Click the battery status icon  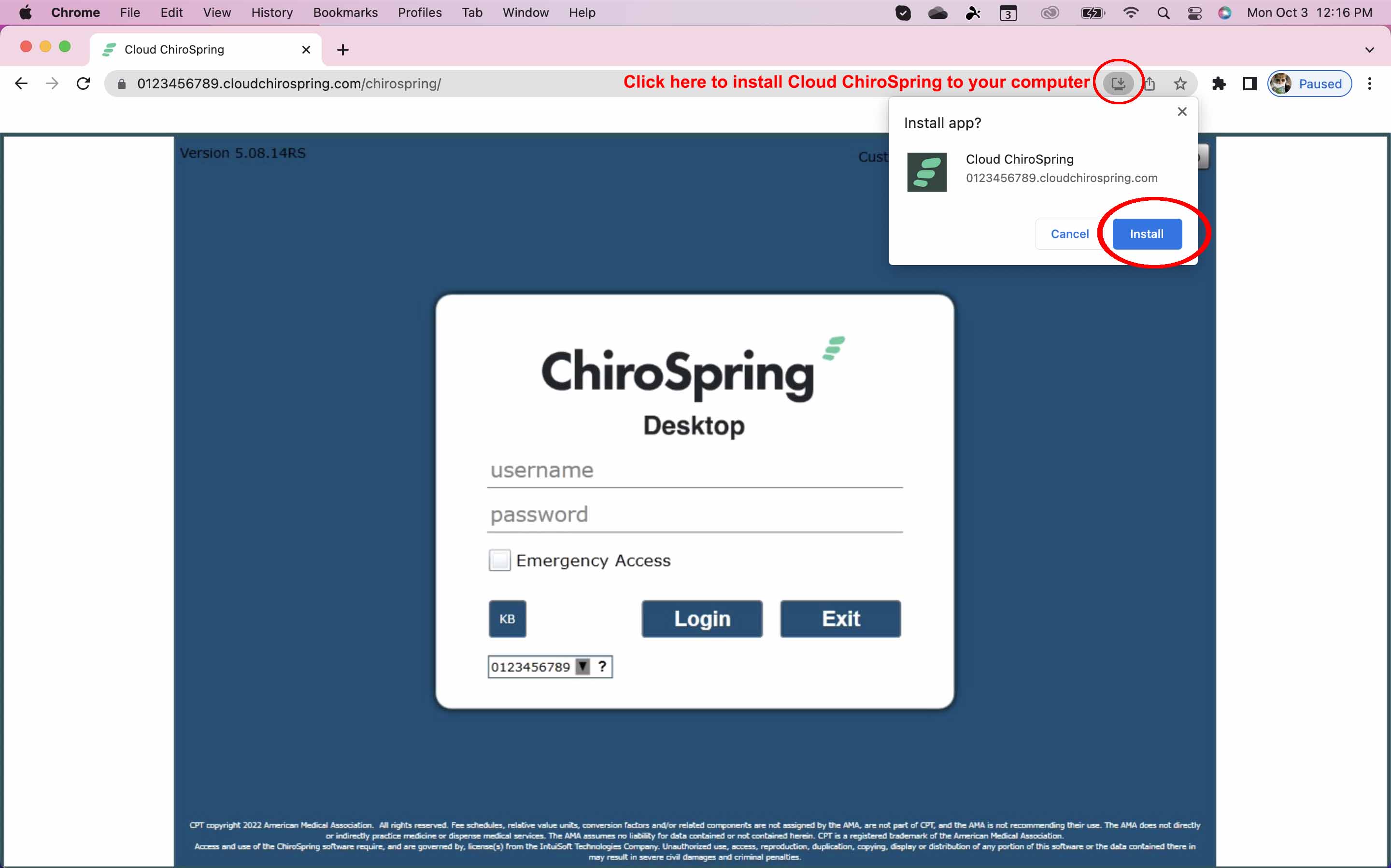click(1093, 13)
